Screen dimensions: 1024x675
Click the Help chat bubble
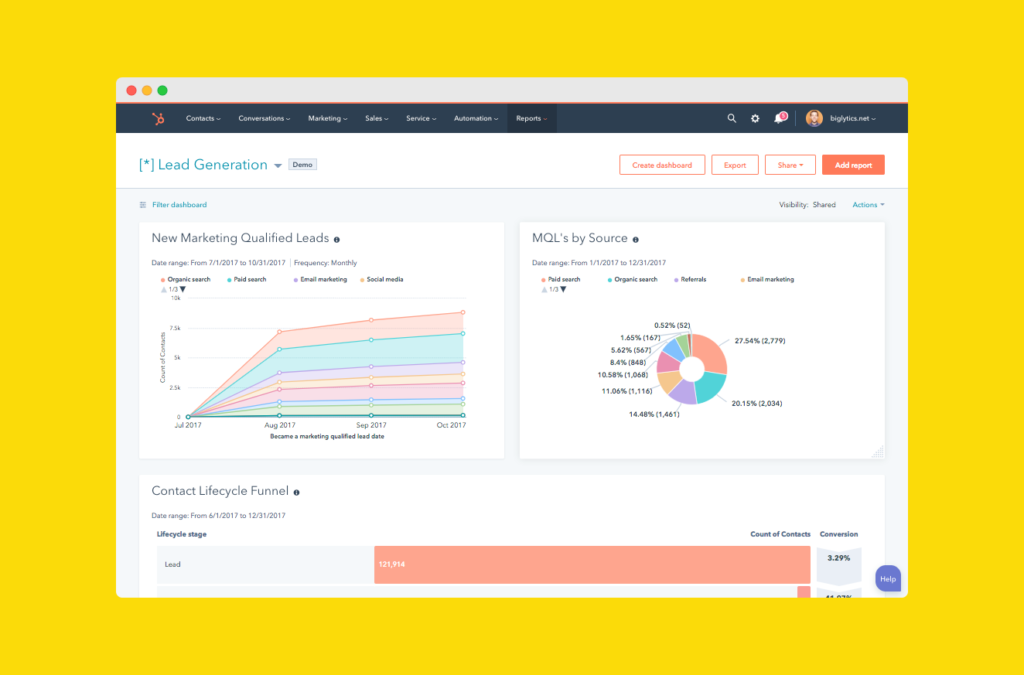pos(887,579)
